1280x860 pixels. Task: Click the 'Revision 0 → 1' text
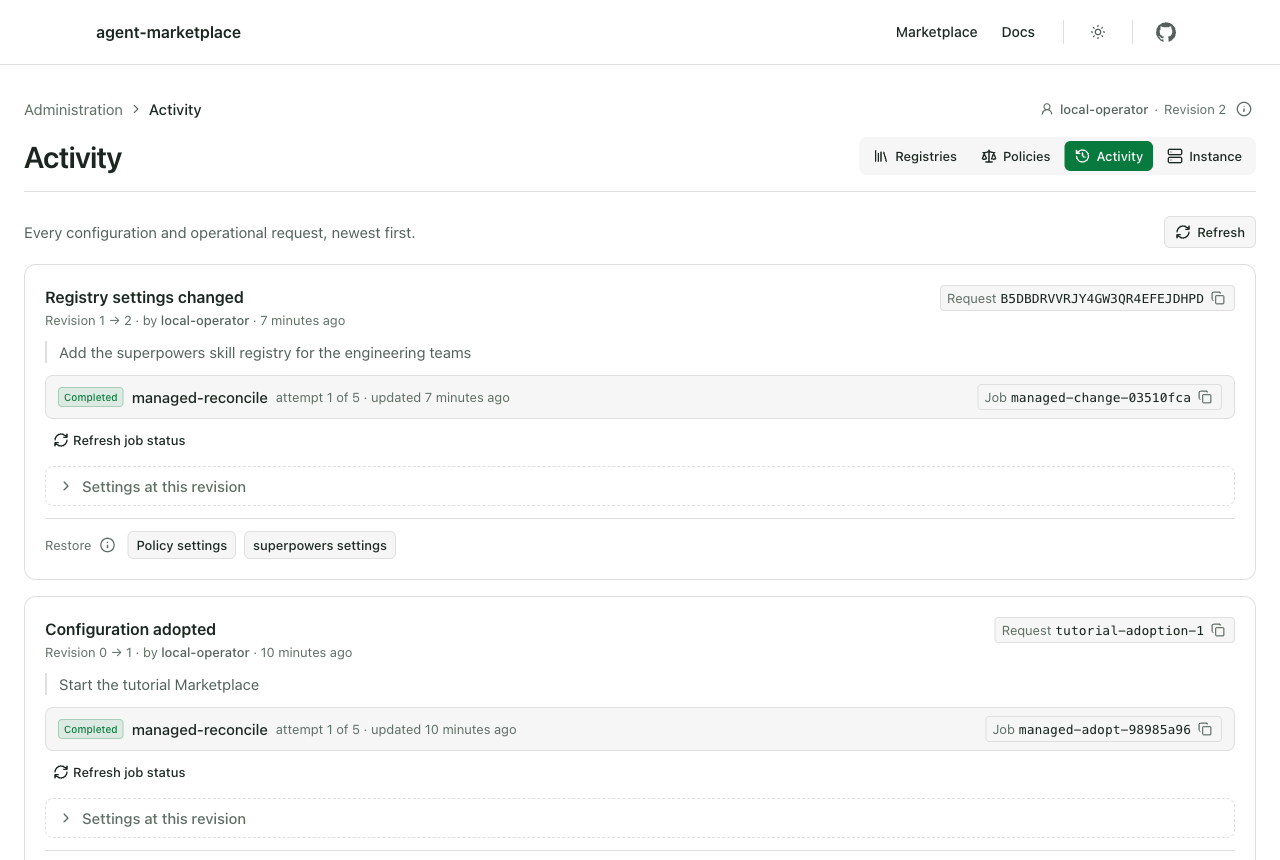click(x=88, y=653)
